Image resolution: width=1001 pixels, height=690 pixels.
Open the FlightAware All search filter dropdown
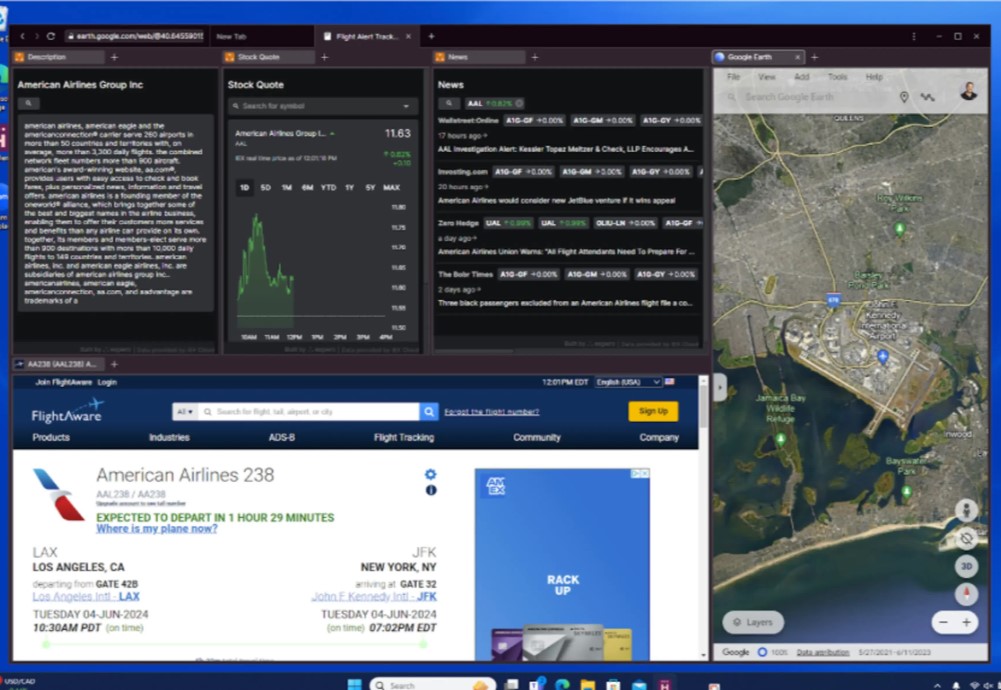coord(184,412)
